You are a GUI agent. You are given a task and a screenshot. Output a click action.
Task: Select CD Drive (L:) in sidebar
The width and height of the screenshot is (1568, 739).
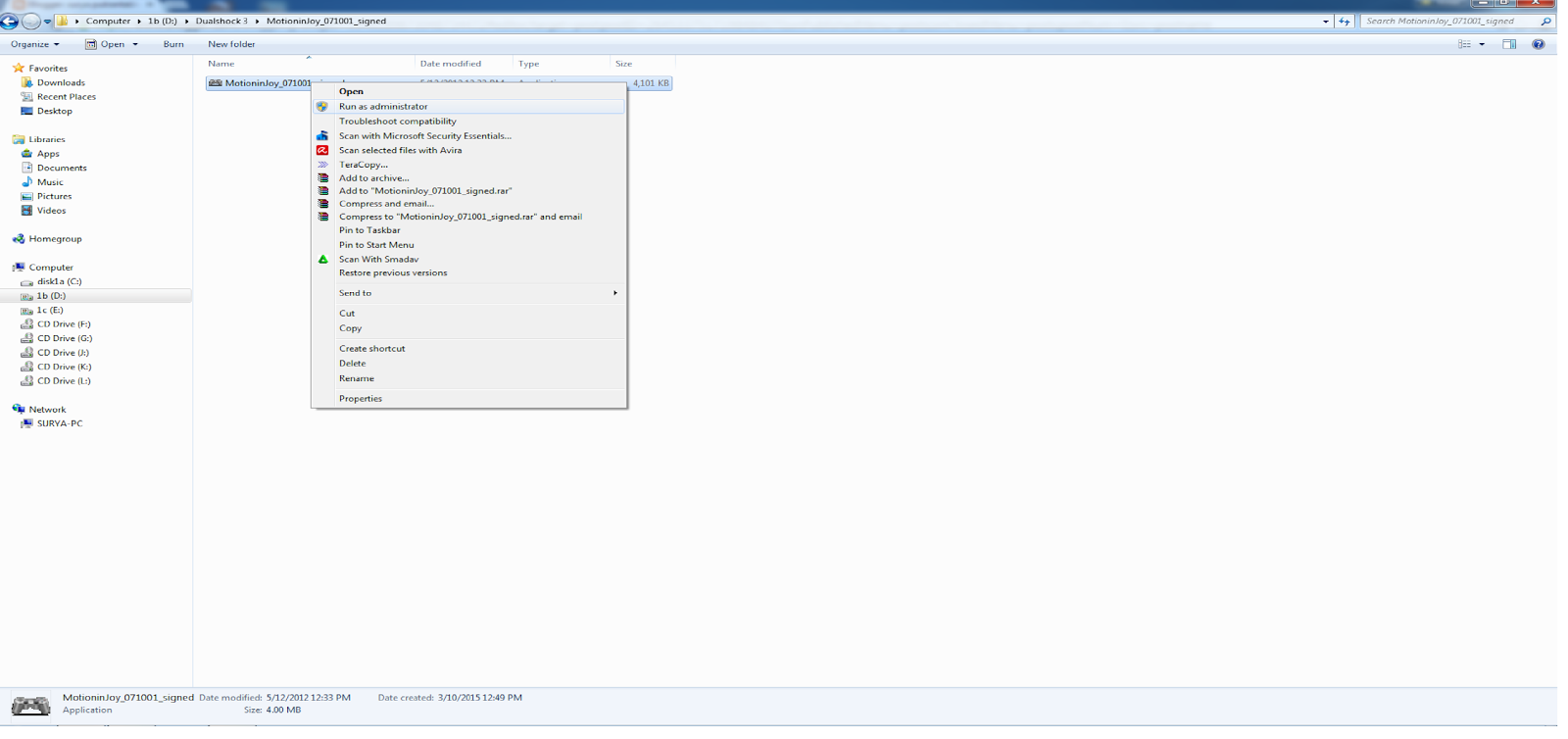(63, 381)
